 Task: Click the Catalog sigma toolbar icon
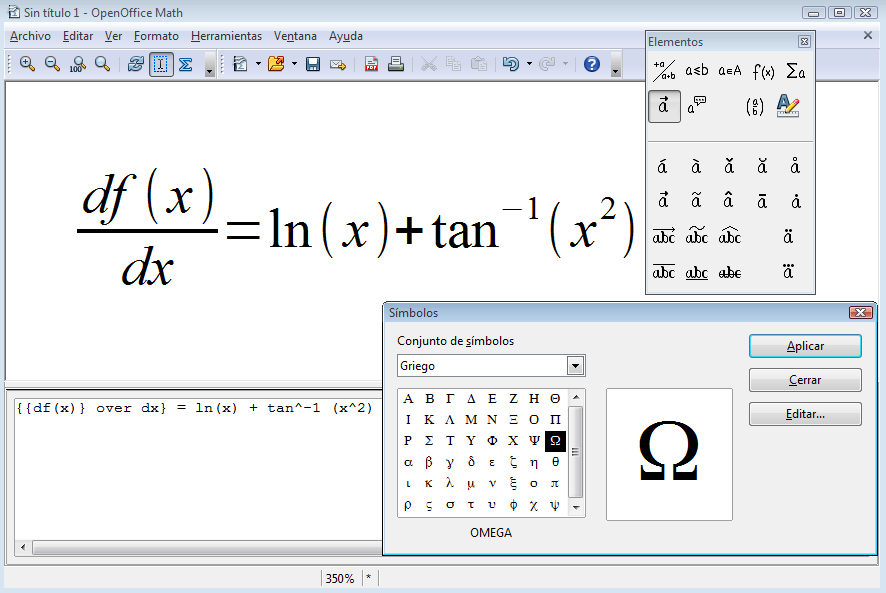[186, 64]
